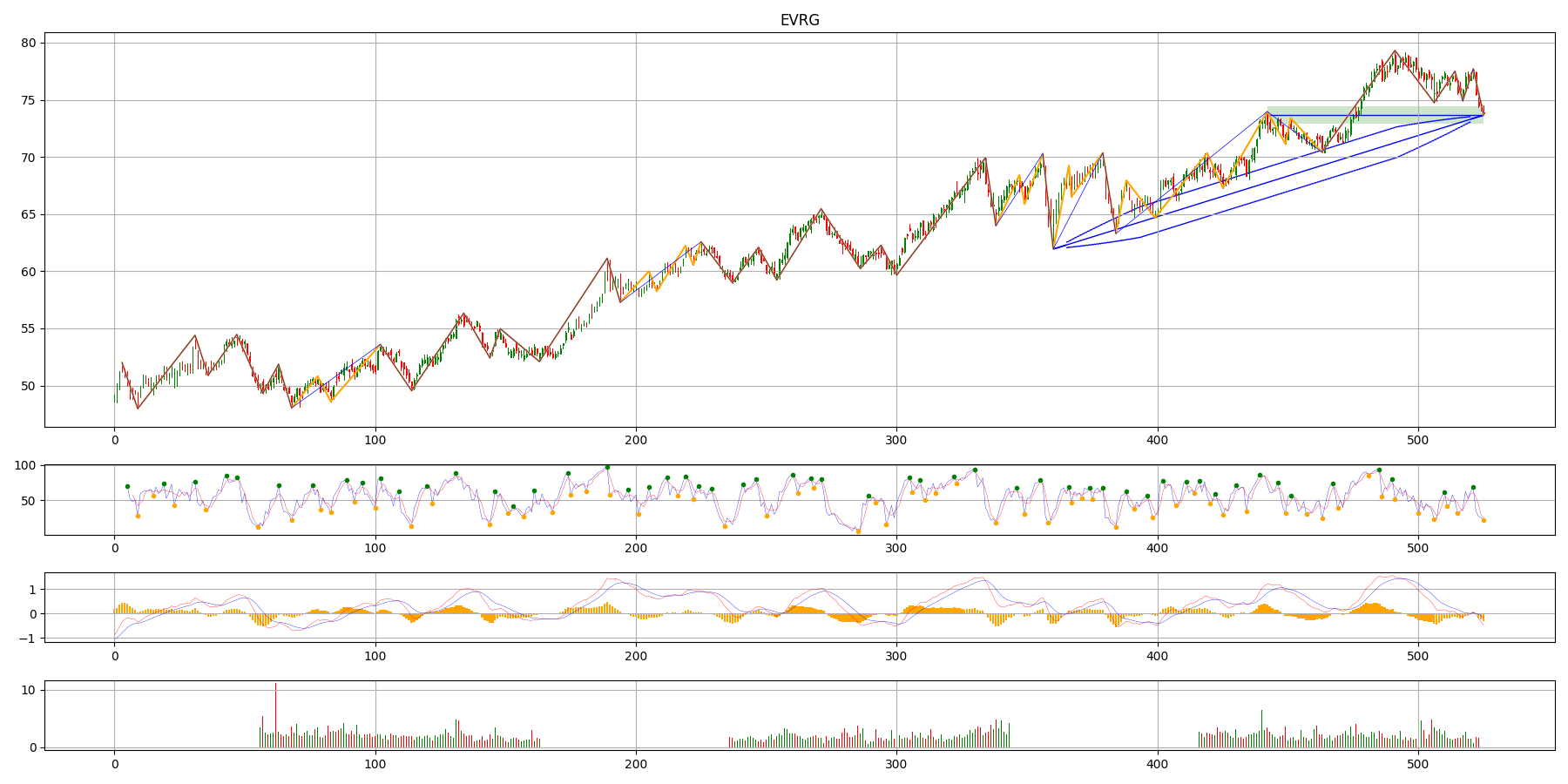Click the 0 tick label under oscillator panel

115,549
